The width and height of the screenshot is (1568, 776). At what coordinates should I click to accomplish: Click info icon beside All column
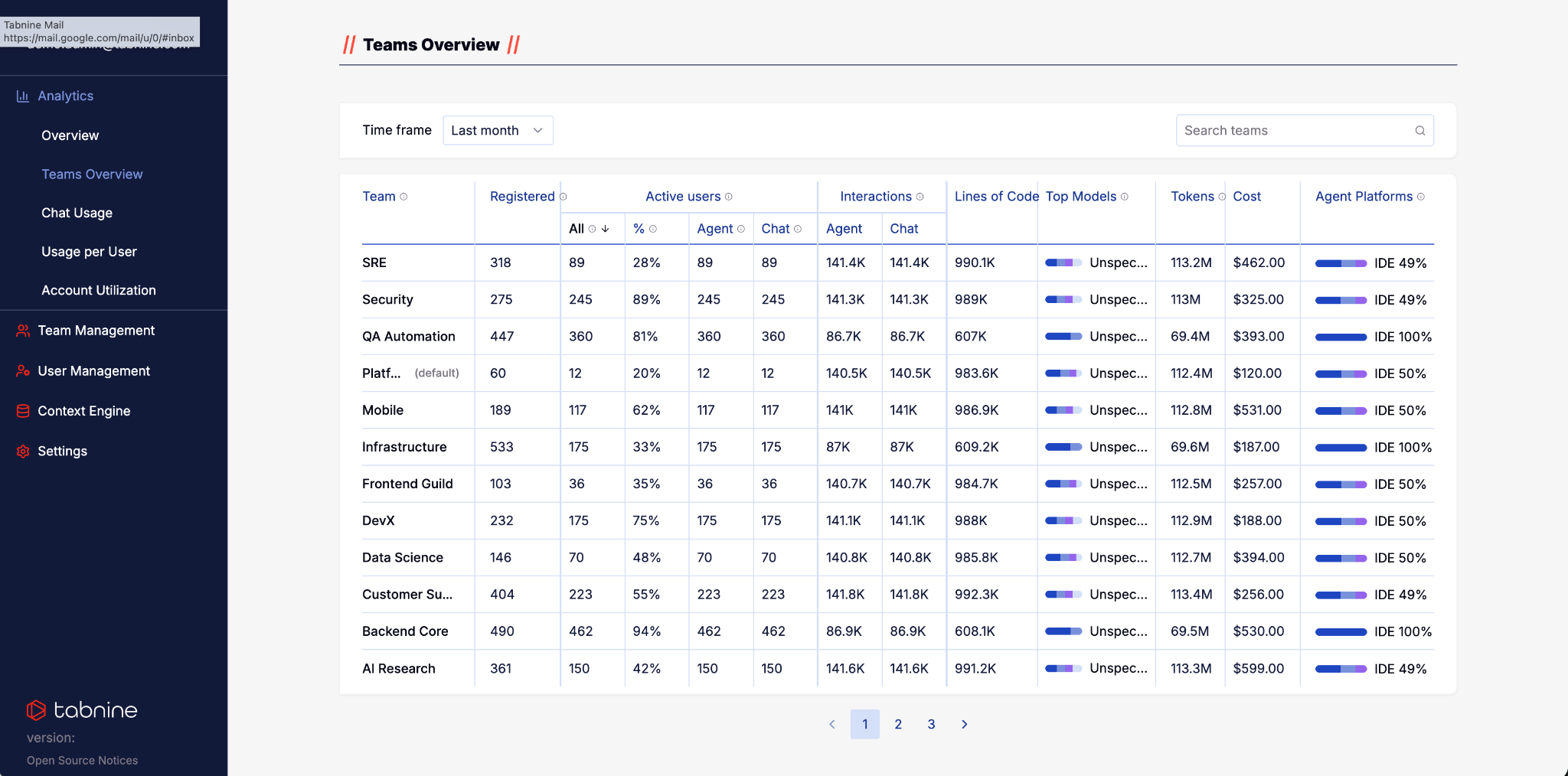[593, 229]
